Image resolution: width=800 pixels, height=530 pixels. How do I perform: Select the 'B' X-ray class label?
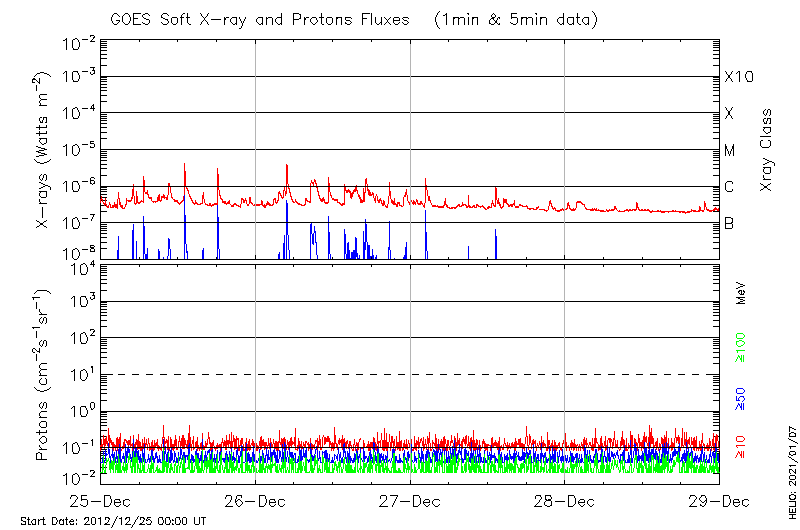coord(729,224)
